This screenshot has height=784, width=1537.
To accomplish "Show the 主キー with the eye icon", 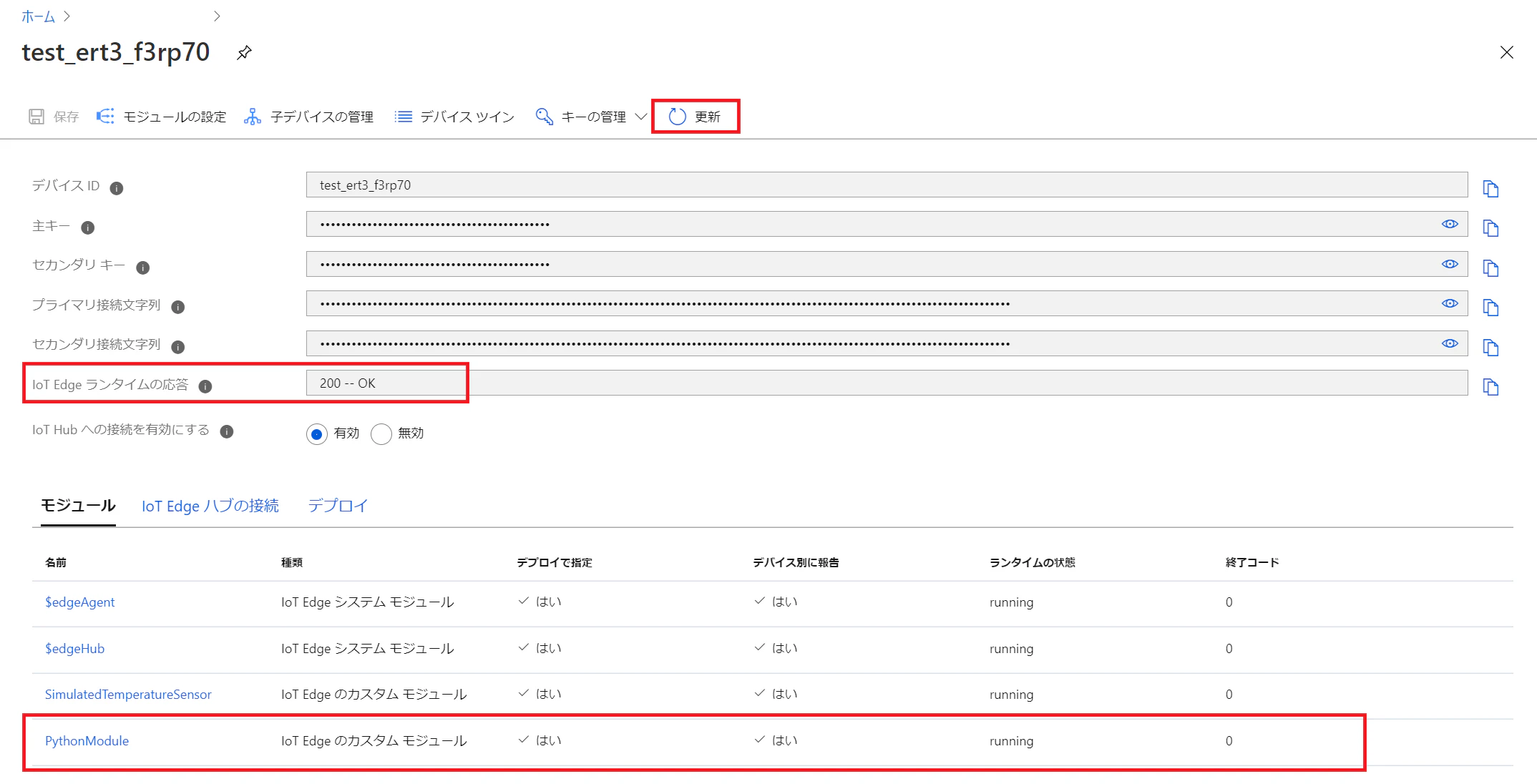I will point(1450,224).
